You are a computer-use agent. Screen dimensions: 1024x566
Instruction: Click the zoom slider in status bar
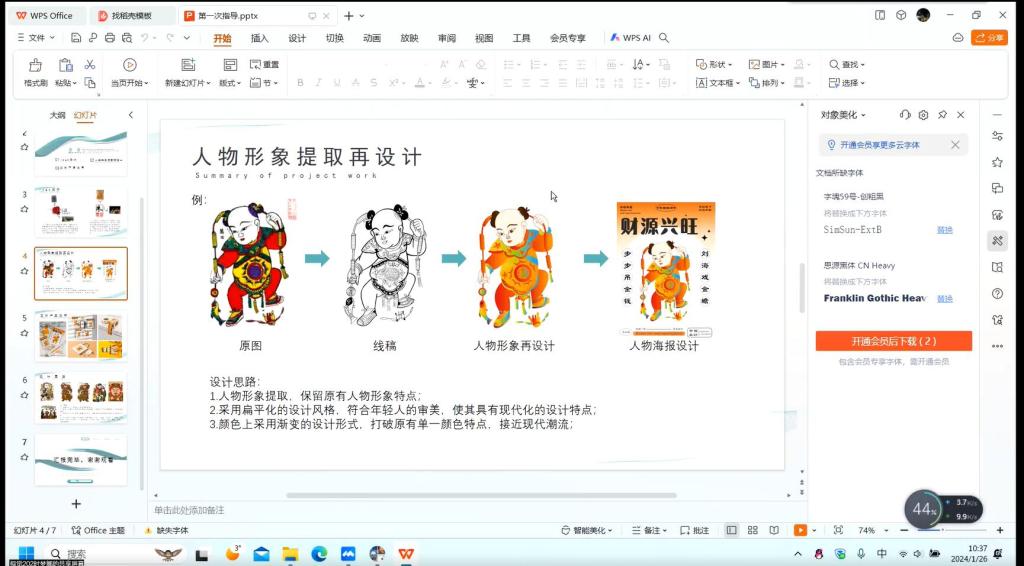pyautogui.click(x=952, y=530)
